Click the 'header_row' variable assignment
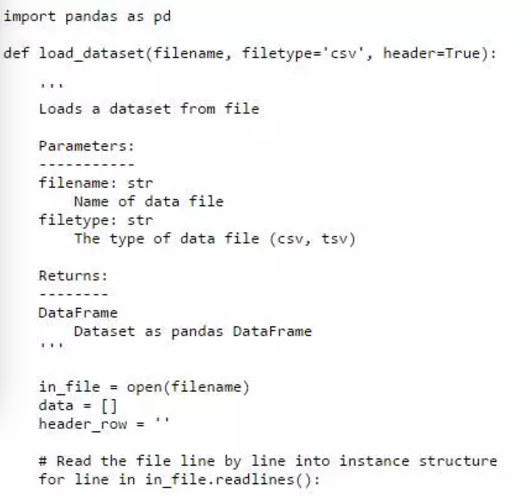Image resolution: width=531 pixels, height=499 pixels. (x=104, y=424)
